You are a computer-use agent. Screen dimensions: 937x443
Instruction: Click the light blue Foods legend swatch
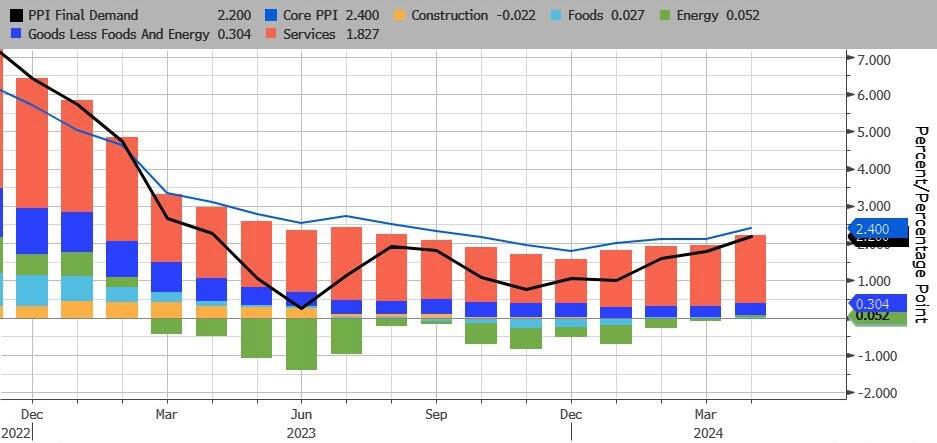556,15
